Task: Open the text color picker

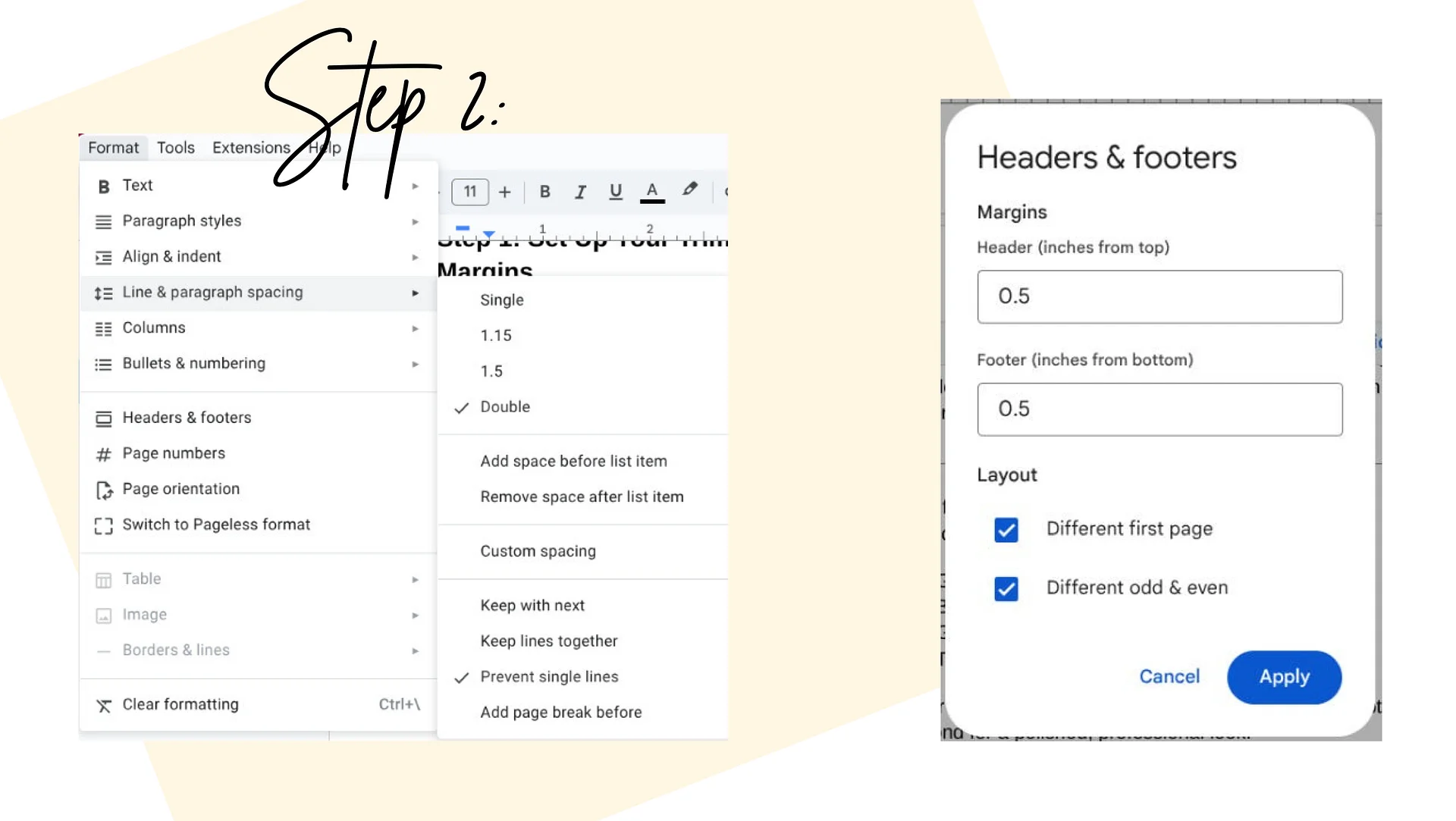Action: 652,192
